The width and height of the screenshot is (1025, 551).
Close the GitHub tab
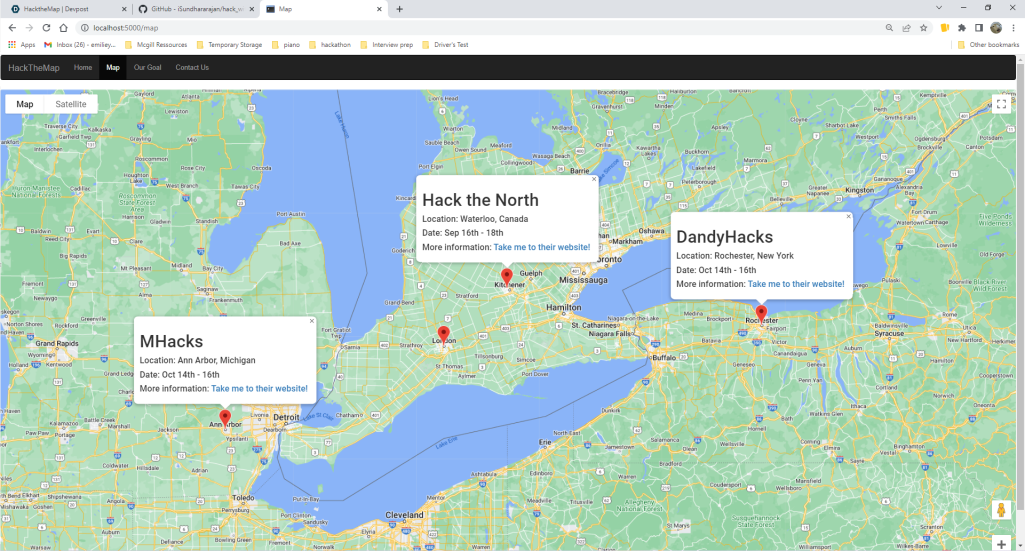click(252, 9)
